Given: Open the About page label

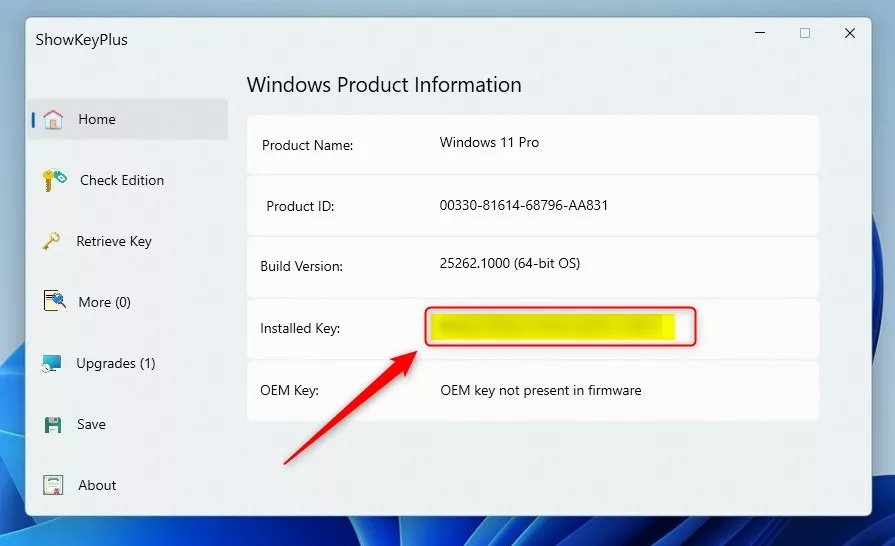Looking at the screenshot, I should [97, 486].
